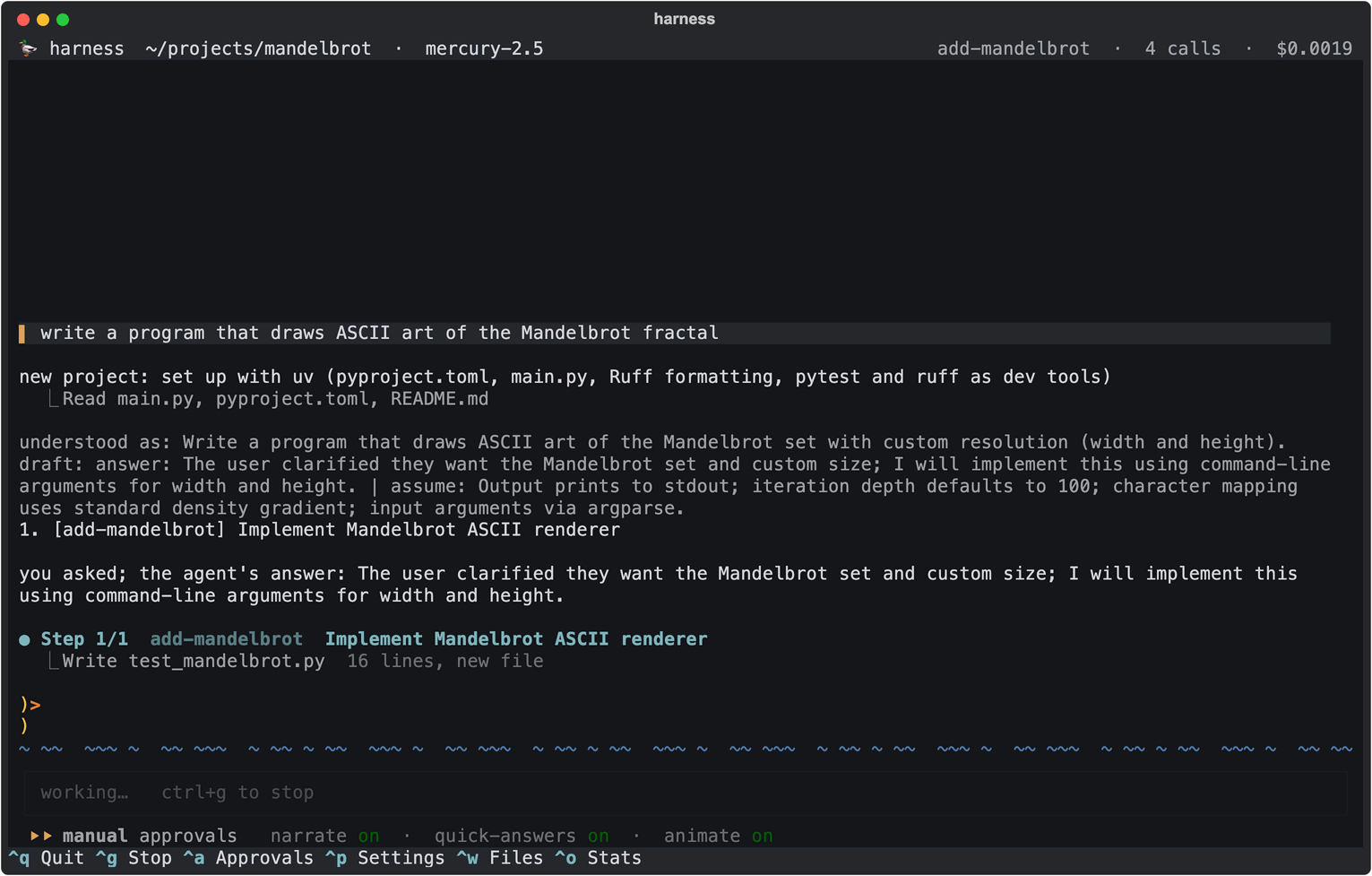Open ^p Settings menu
The height and width of the screenshot is (876, 1372).
[384, 858]
